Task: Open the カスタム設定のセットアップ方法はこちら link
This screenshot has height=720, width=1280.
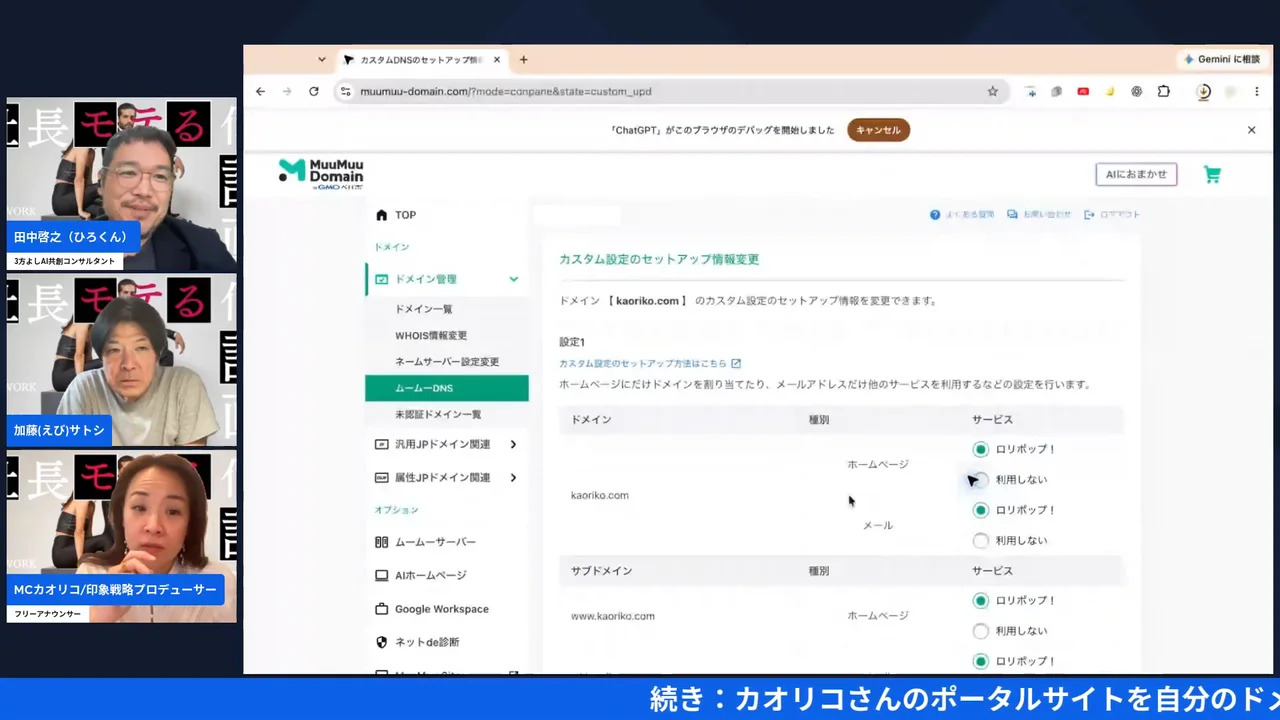Action: tap(650, 364)
